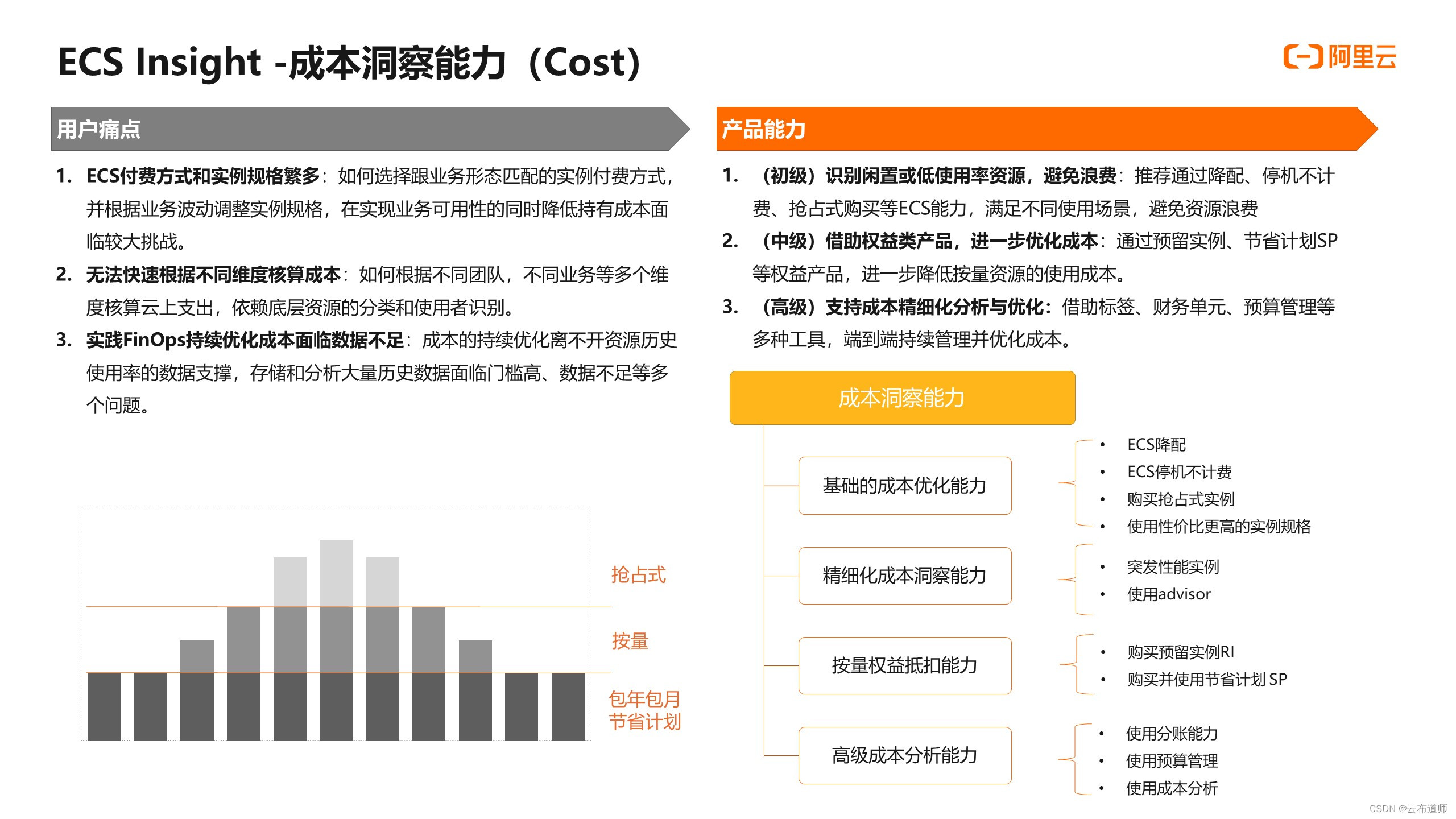Click the 抢占式 chart label
The height and width of the screenshot is (819, 1456).
638,575
